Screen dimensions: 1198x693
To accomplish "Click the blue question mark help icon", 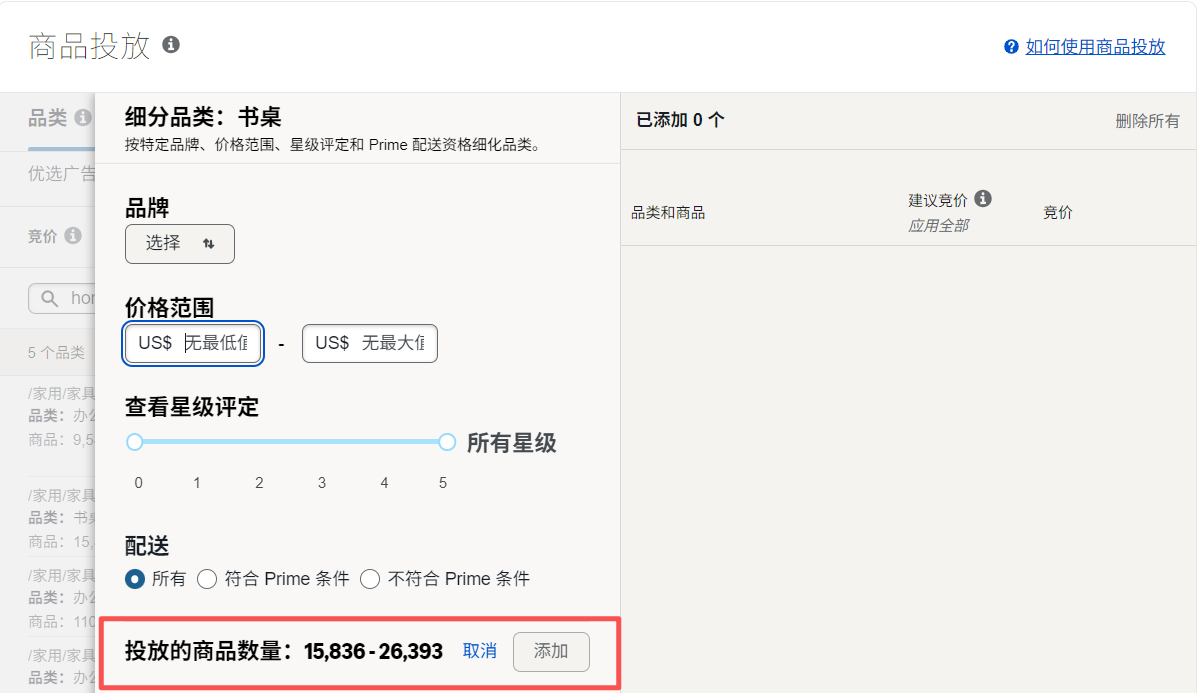I will [x=1011, y=47].
